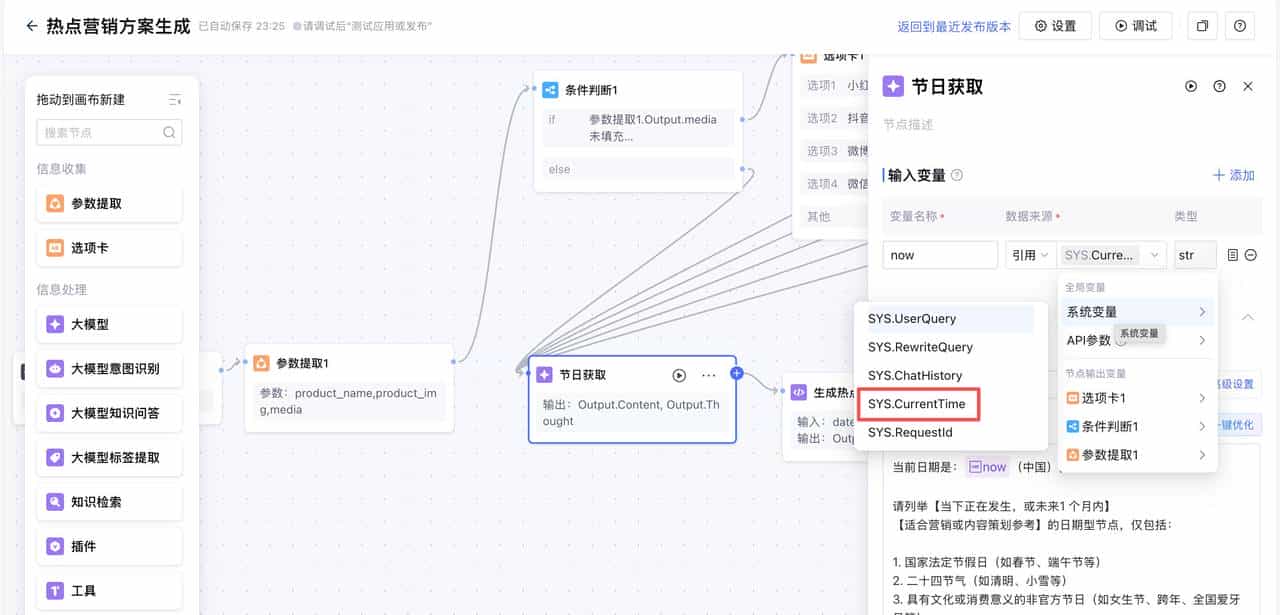Image resolution: width=1280 pixels, height=615 pixels.
Task: Open the help icon in the 节日获取 panel
Action: (x=1219, y=86)
